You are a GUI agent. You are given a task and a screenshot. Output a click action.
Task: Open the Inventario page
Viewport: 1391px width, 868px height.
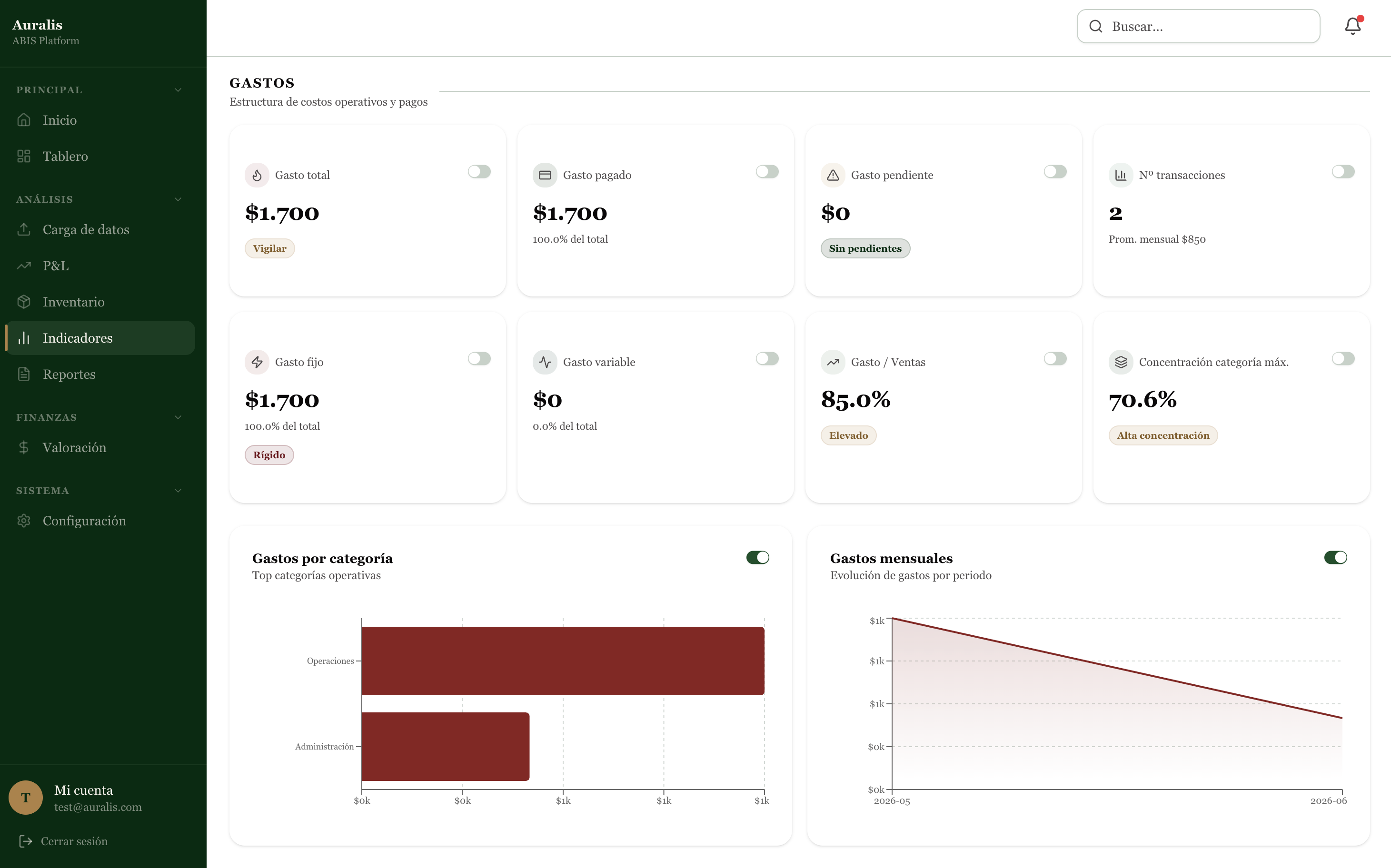pos(100,302)
